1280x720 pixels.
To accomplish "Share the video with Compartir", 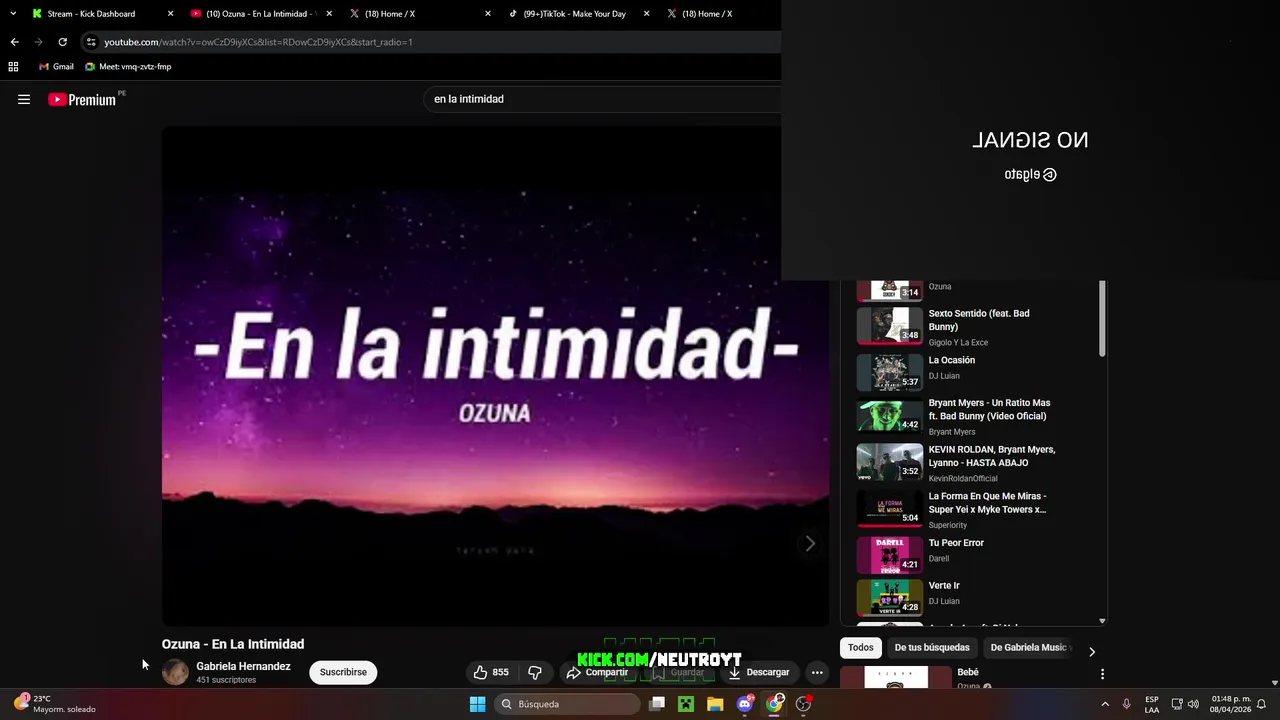I will click(597, 672).
